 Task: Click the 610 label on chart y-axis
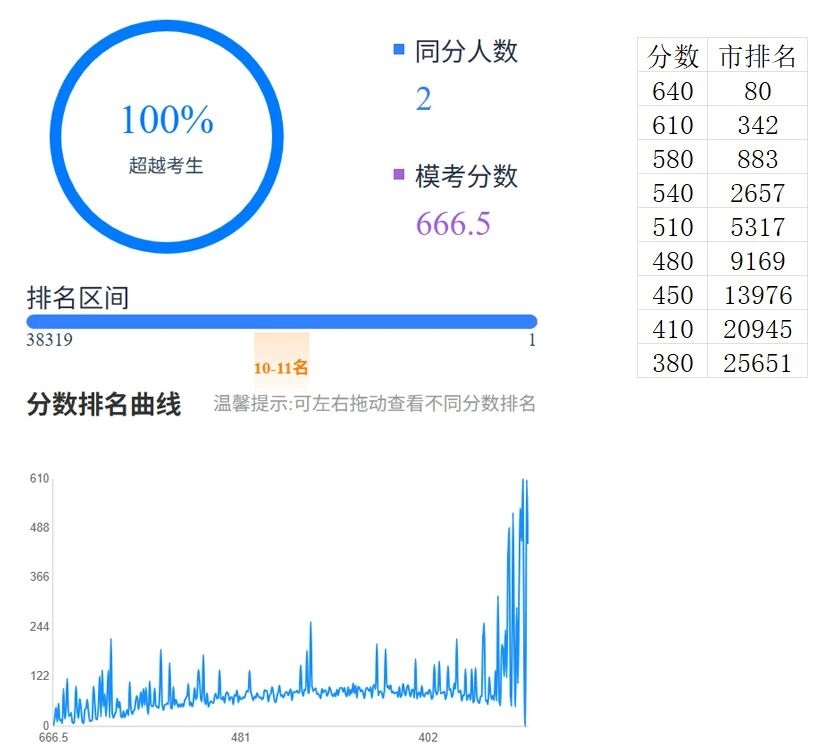[x=39, y=478]
